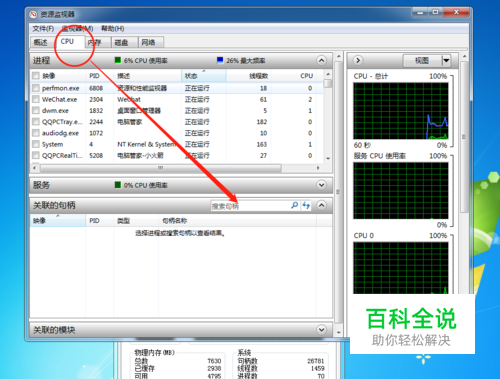Expand the 关联的模块 section
Viewport: 500px width, 379px height.
coord(321,330)
